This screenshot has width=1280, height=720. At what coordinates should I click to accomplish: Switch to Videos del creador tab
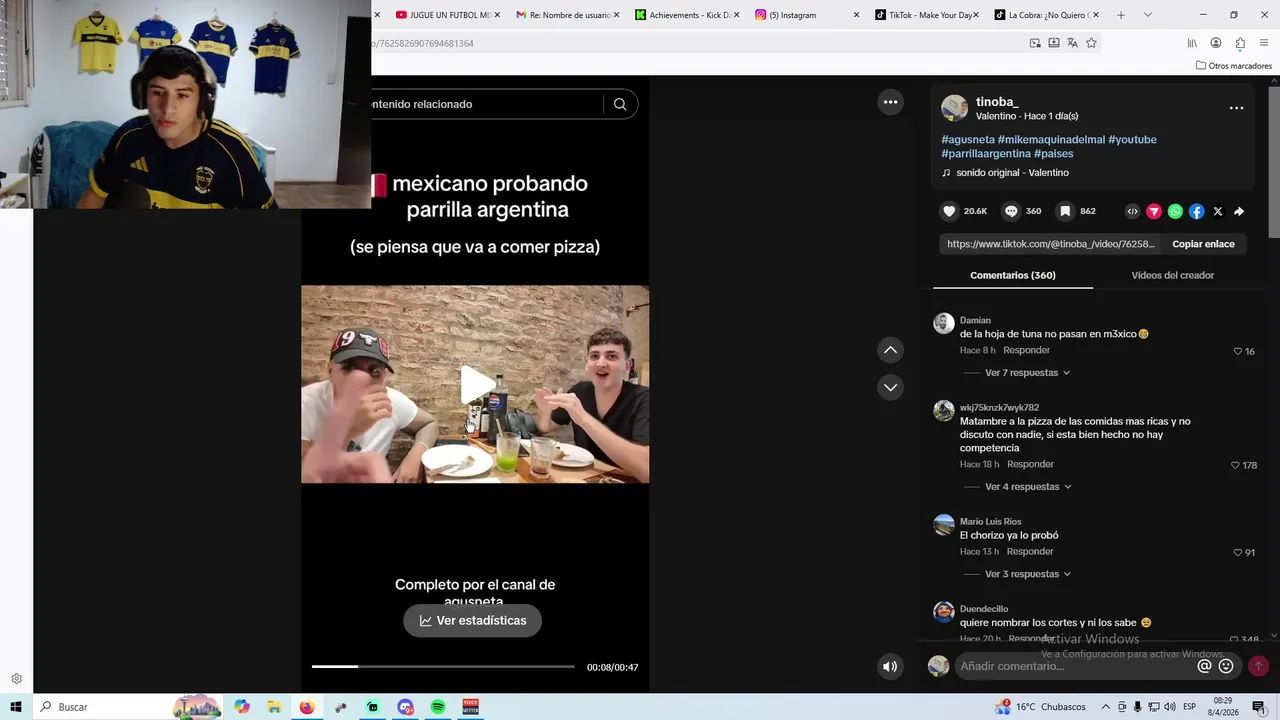[x=1172, y=275]
